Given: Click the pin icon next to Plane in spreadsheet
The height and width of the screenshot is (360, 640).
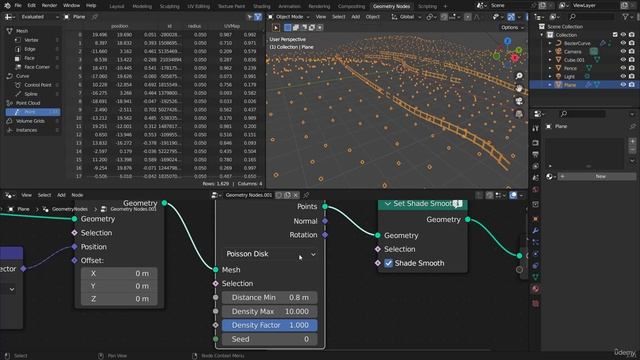Looking at the screenshot, I should pos(95,17).
